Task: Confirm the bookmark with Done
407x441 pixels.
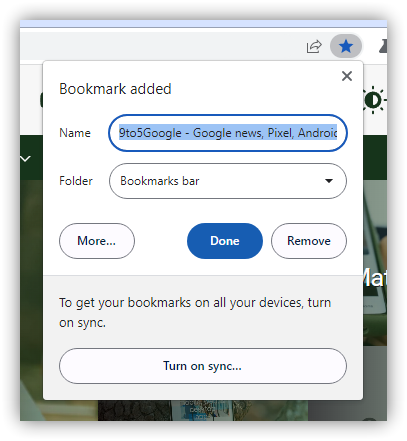Action: coord(225,241)
